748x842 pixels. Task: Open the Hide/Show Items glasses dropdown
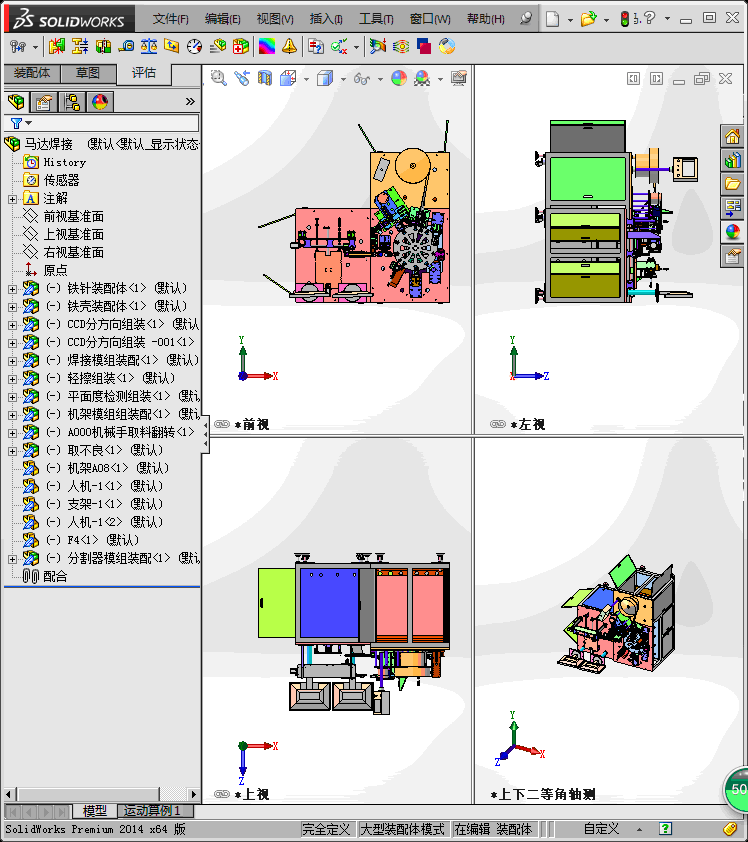point(380,79)
